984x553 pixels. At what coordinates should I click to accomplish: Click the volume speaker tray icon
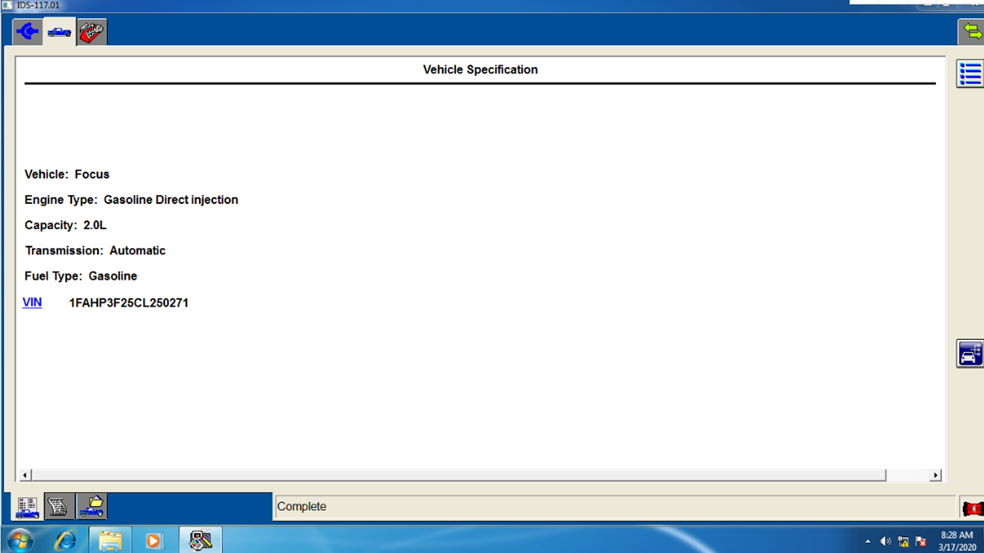(x=885, y=541)
